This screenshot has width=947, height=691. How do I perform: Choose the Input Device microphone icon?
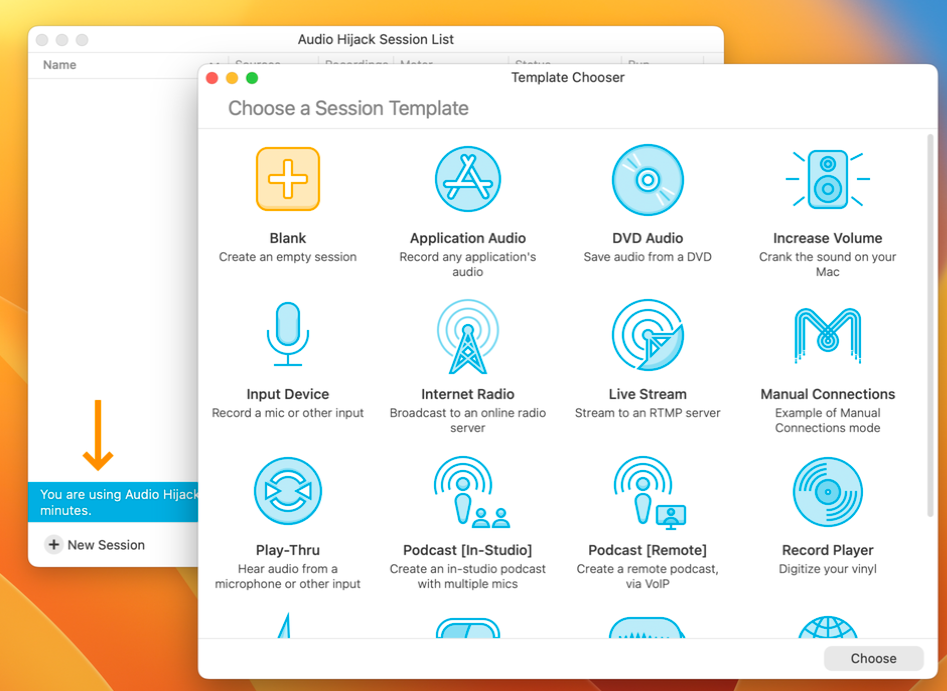coord(287,334)
